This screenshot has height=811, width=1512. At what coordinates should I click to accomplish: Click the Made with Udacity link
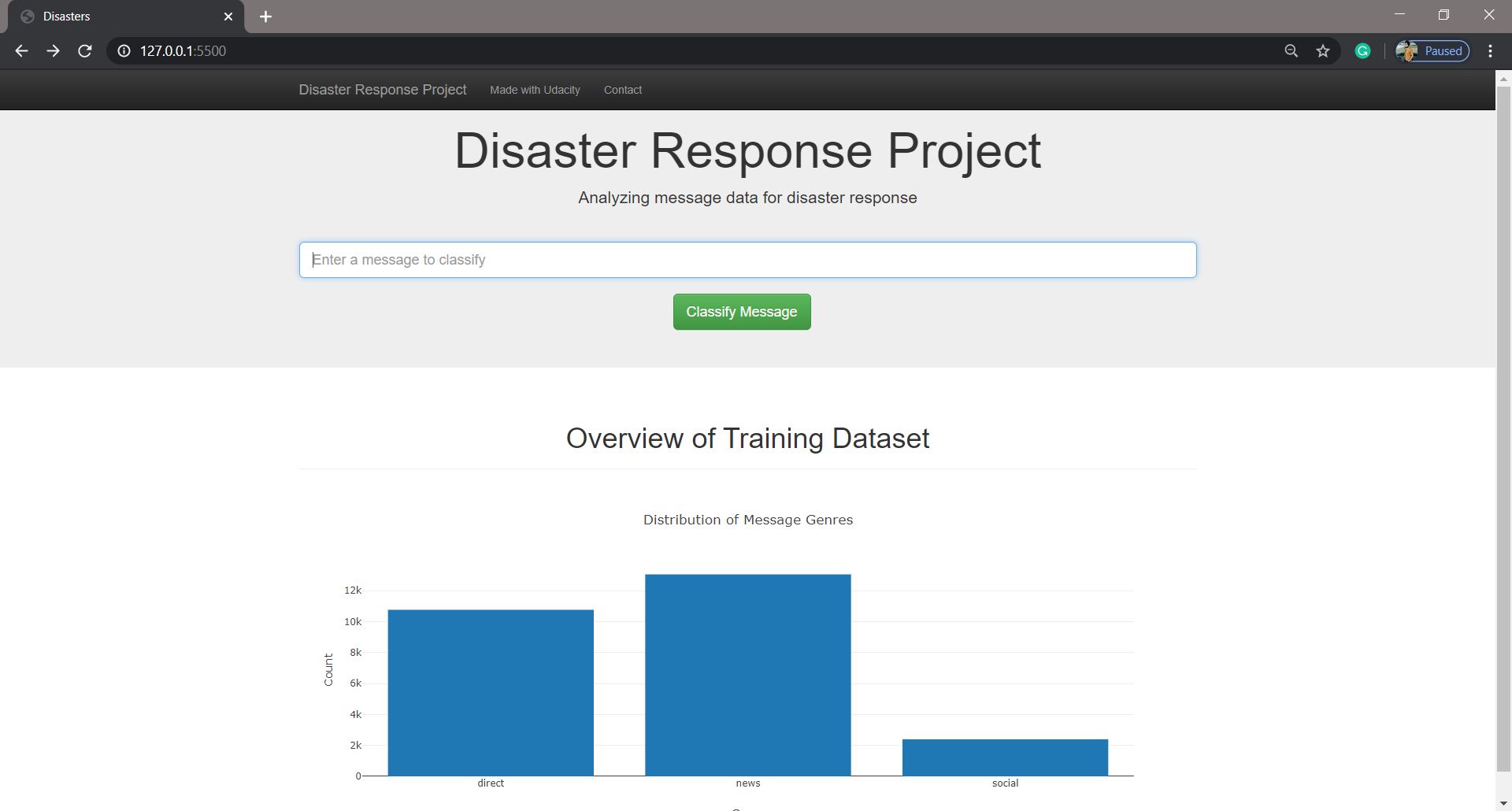click(535, 90)
